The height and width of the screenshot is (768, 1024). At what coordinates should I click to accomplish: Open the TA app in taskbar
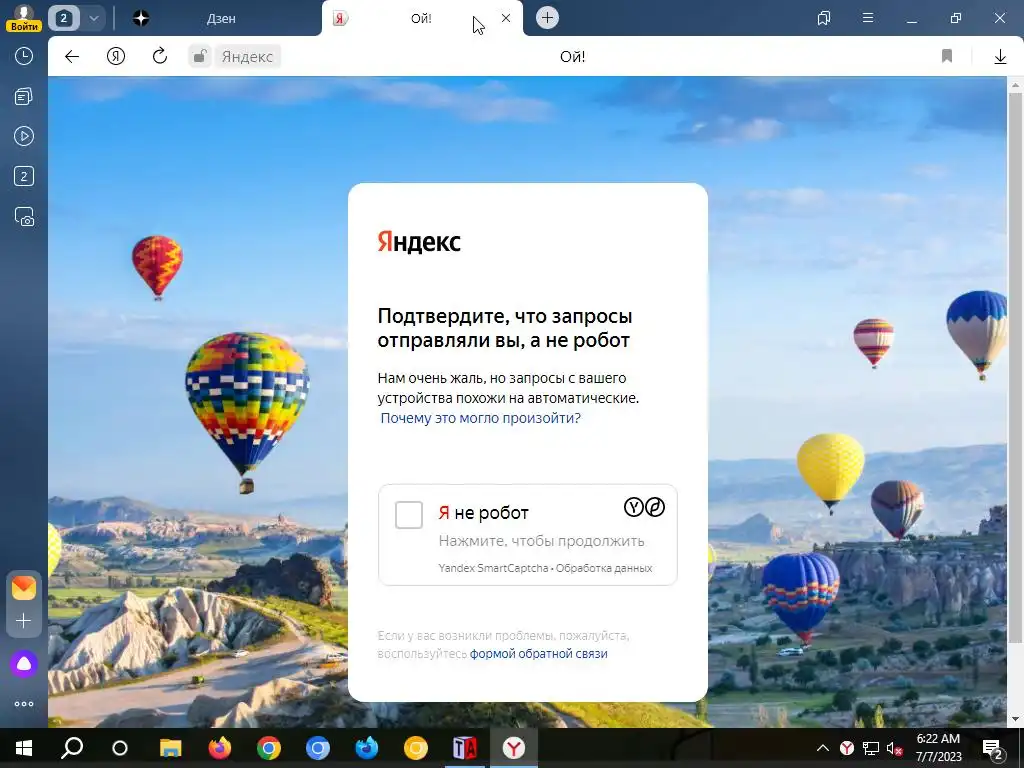[464, 748]
